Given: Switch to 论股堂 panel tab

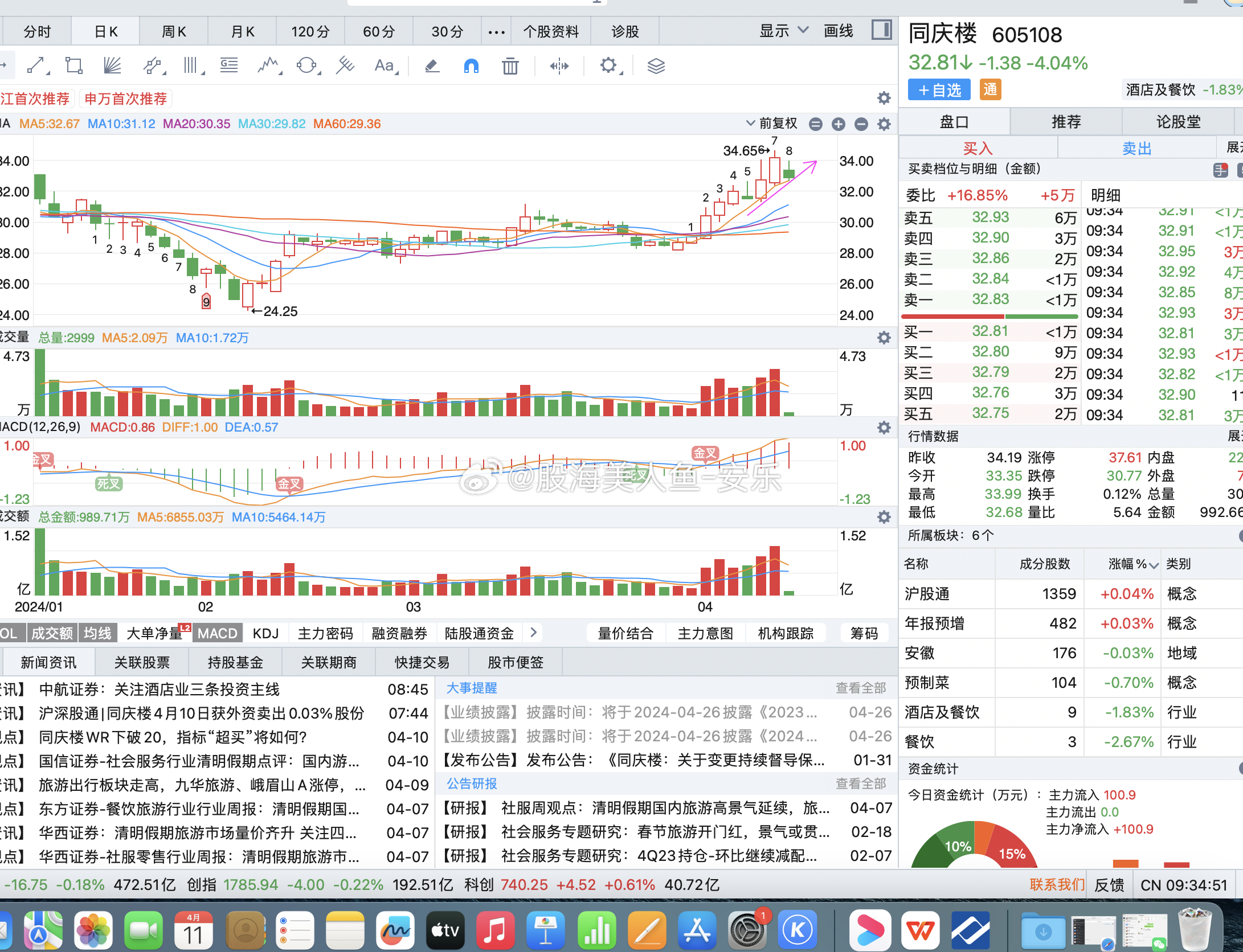Looking at the screenshot, I should tap(1178, 122).
